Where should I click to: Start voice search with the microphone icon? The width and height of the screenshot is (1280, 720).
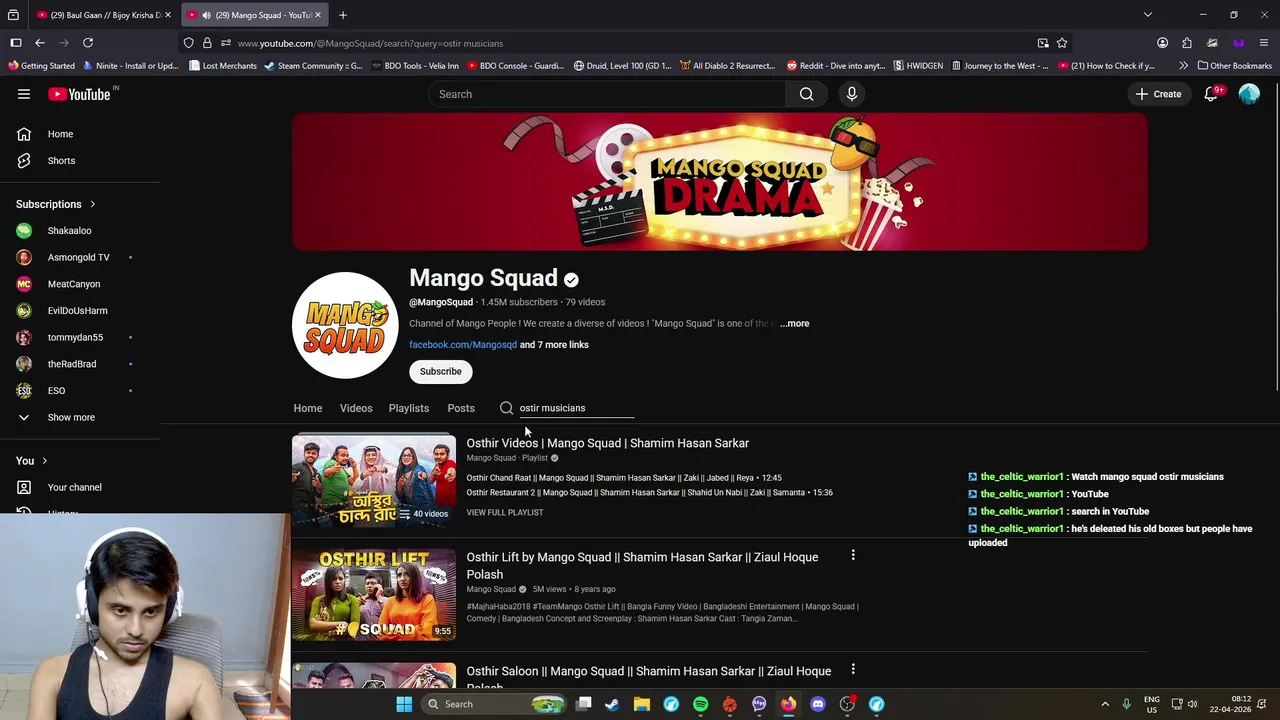[x=852, y=94]
